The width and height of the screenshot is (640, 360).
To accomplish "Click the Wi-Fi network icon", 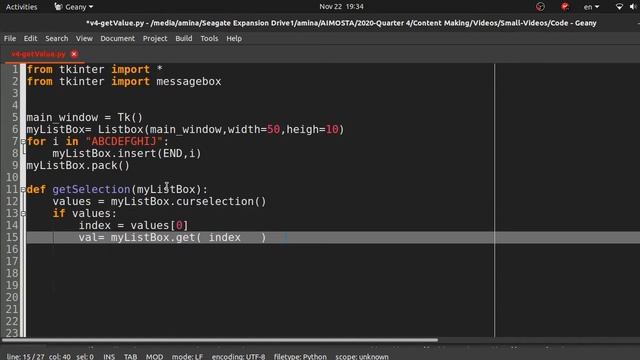I will tap(619, 7).
